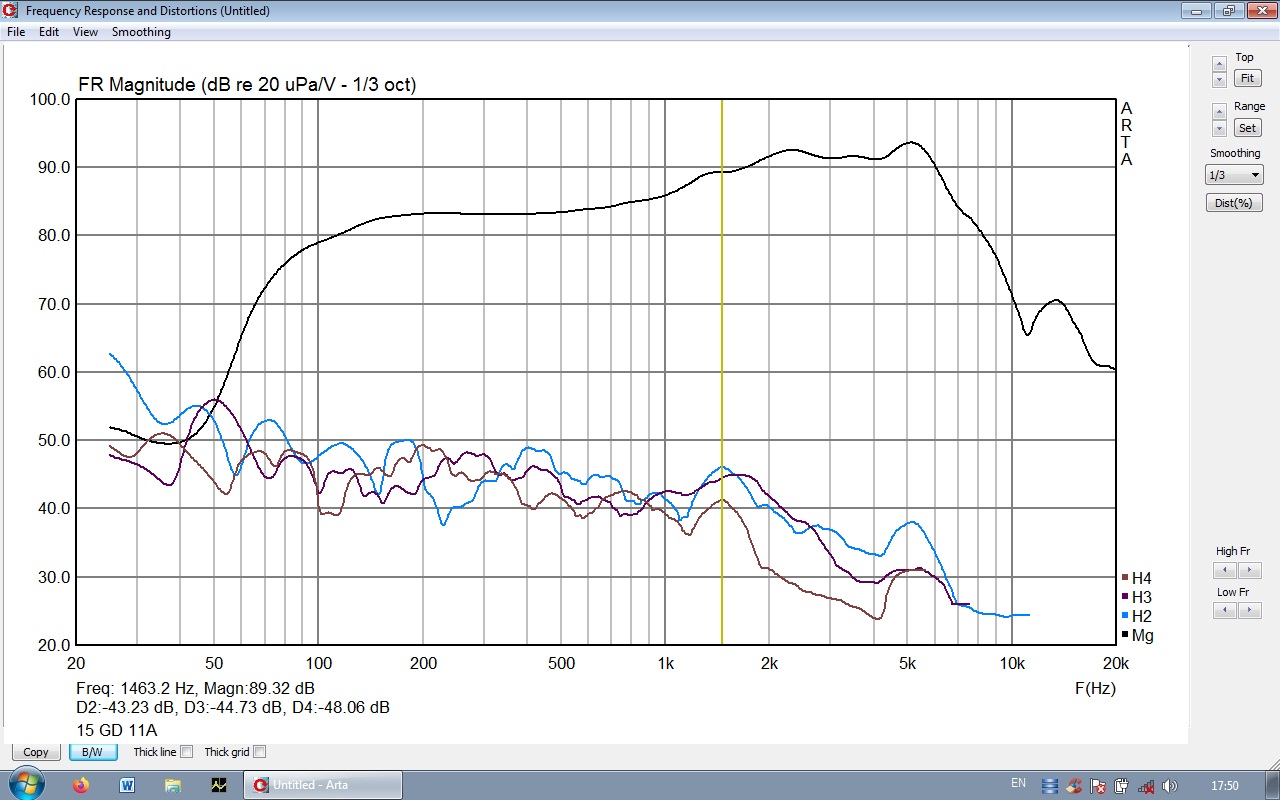Shift High Fr limit right
1280x800 pixels.
pos(1249,570)
